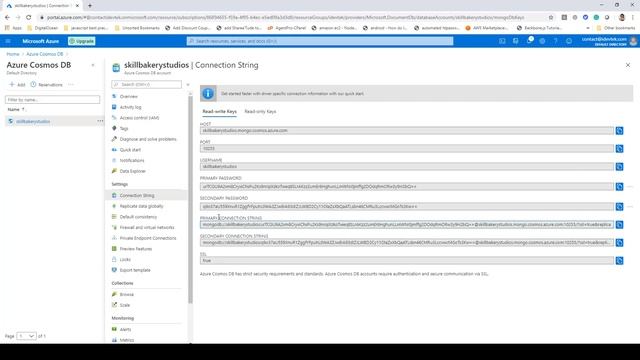
Task: Go back in the browser
Action: 7,18
